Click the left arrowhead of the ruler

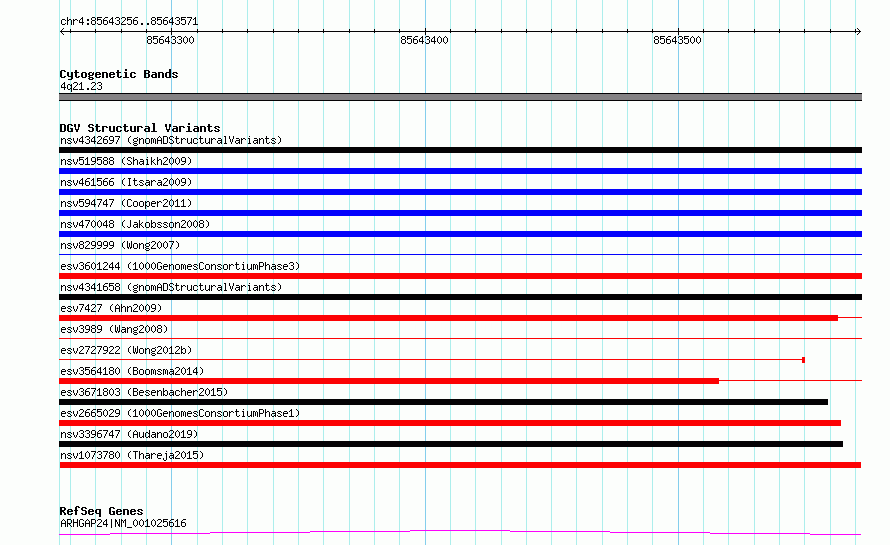click(62, 31)
